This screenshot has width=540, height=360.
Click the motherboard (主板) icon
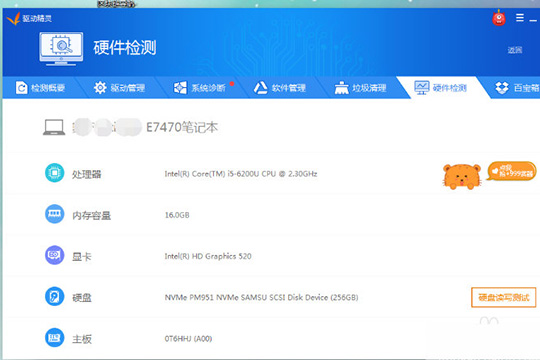coord(54,338)
